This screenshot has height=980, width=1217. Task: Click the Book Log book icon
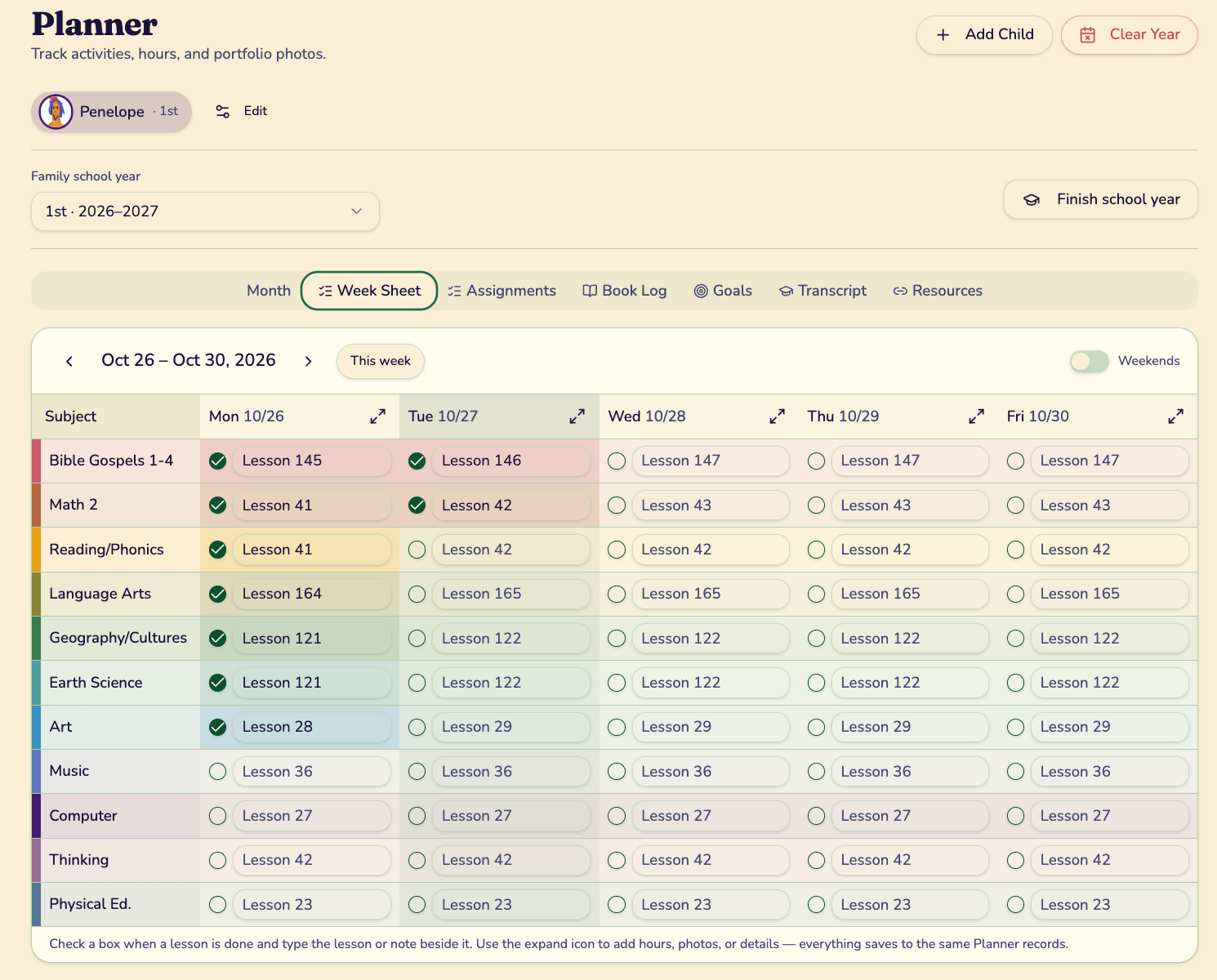point(590,291)
